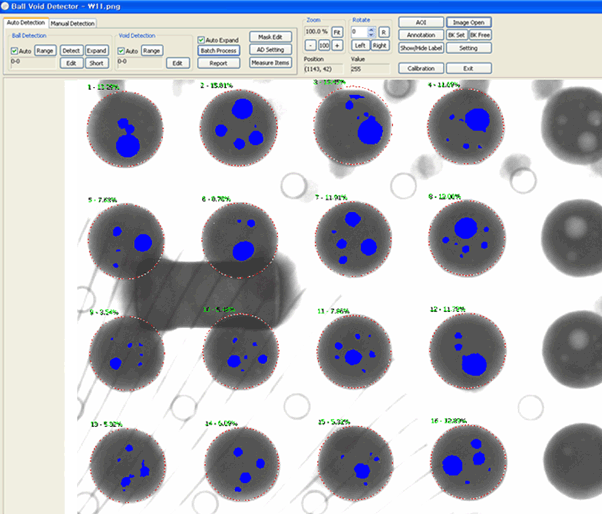Viewport: 602px width, 514px height.
Task: Rotate image Left
Action: [x=360, y=45]
